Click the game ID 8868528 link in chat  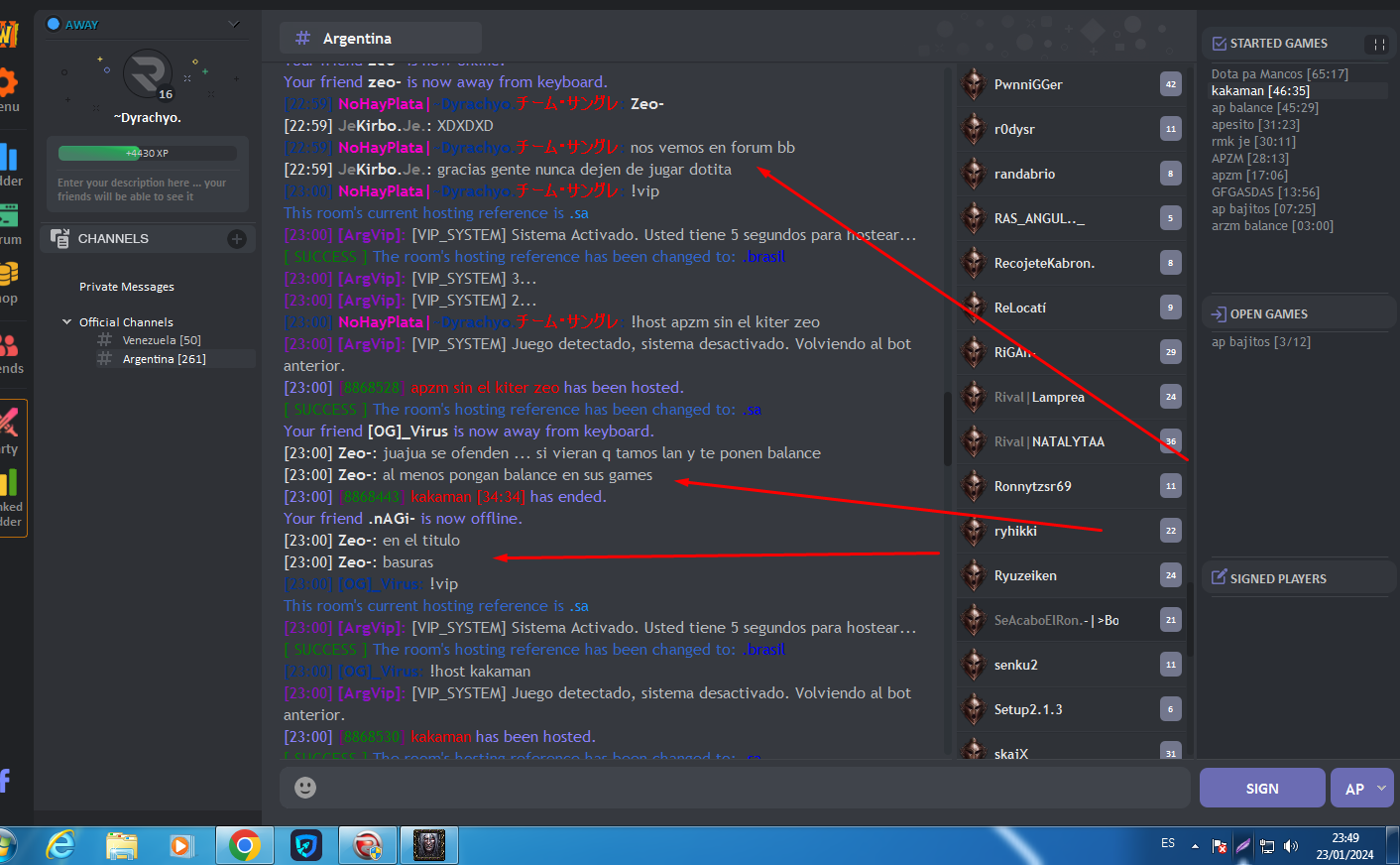372,388
